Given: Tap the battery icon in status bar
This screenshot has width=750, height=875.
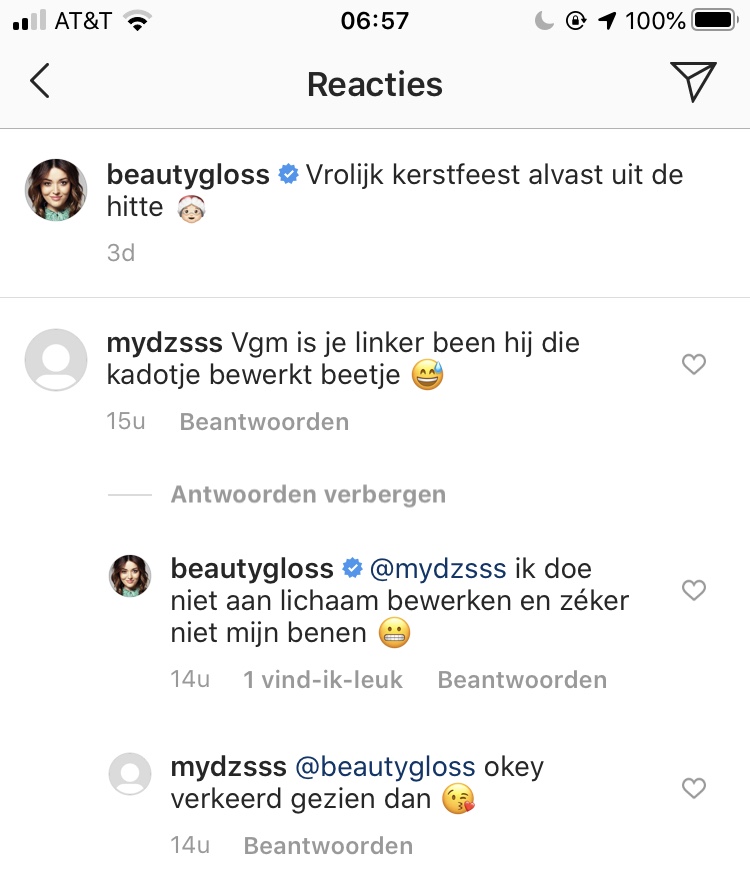Looking at the screenshot, I should [x=714, y=20].
